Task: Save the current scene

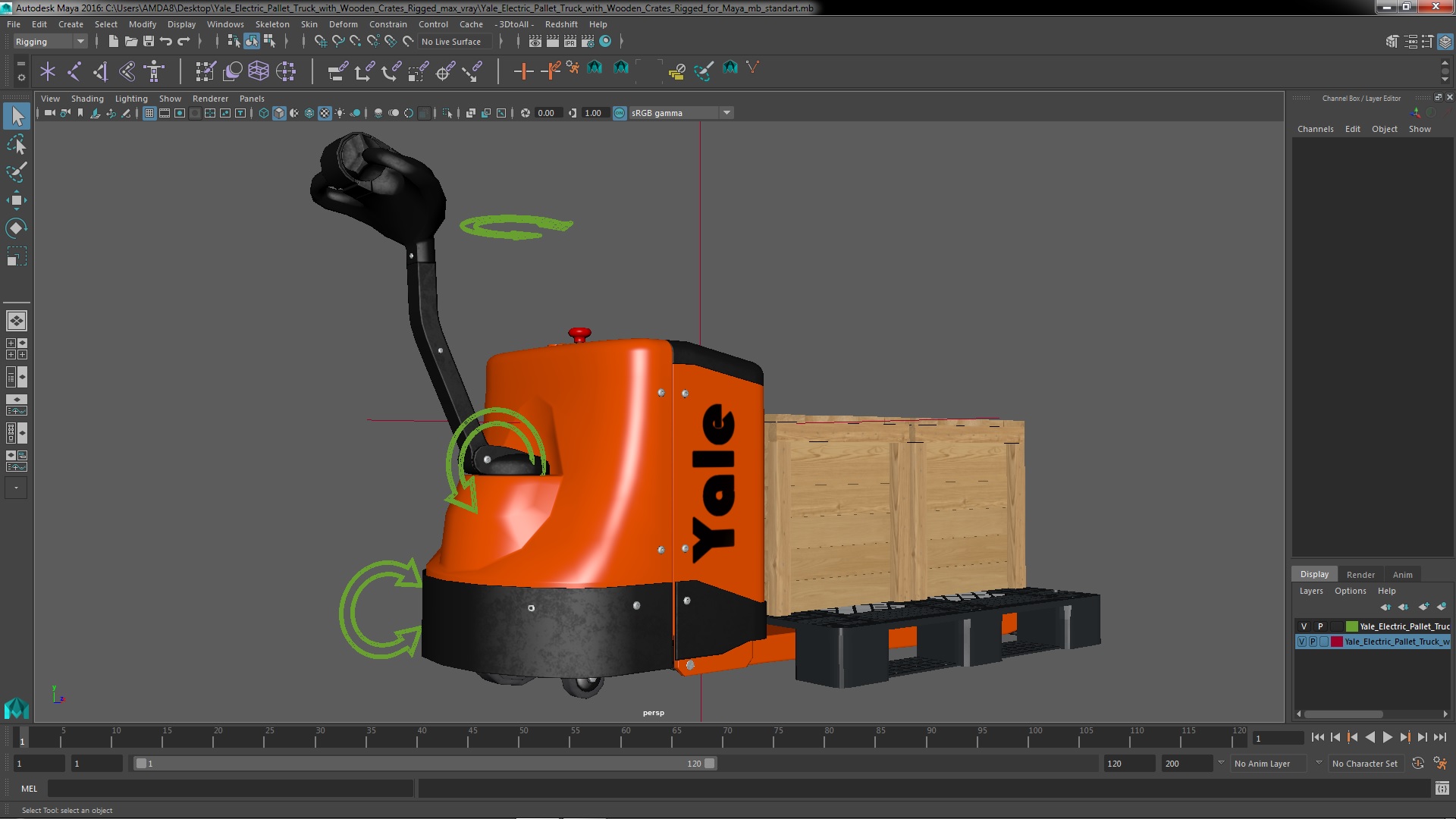Action: pos(149,42)
